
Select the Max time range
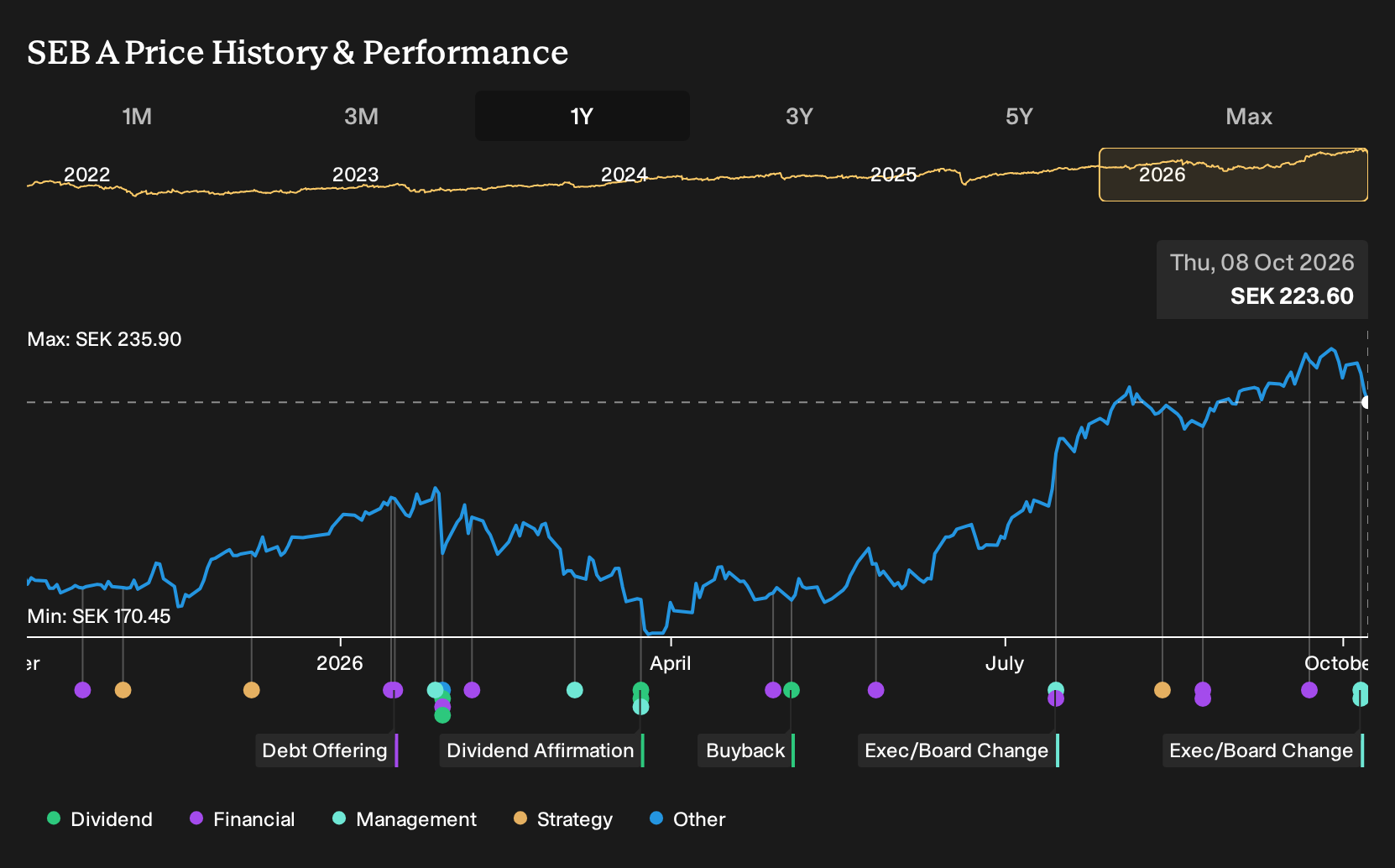click(1249, 116)
